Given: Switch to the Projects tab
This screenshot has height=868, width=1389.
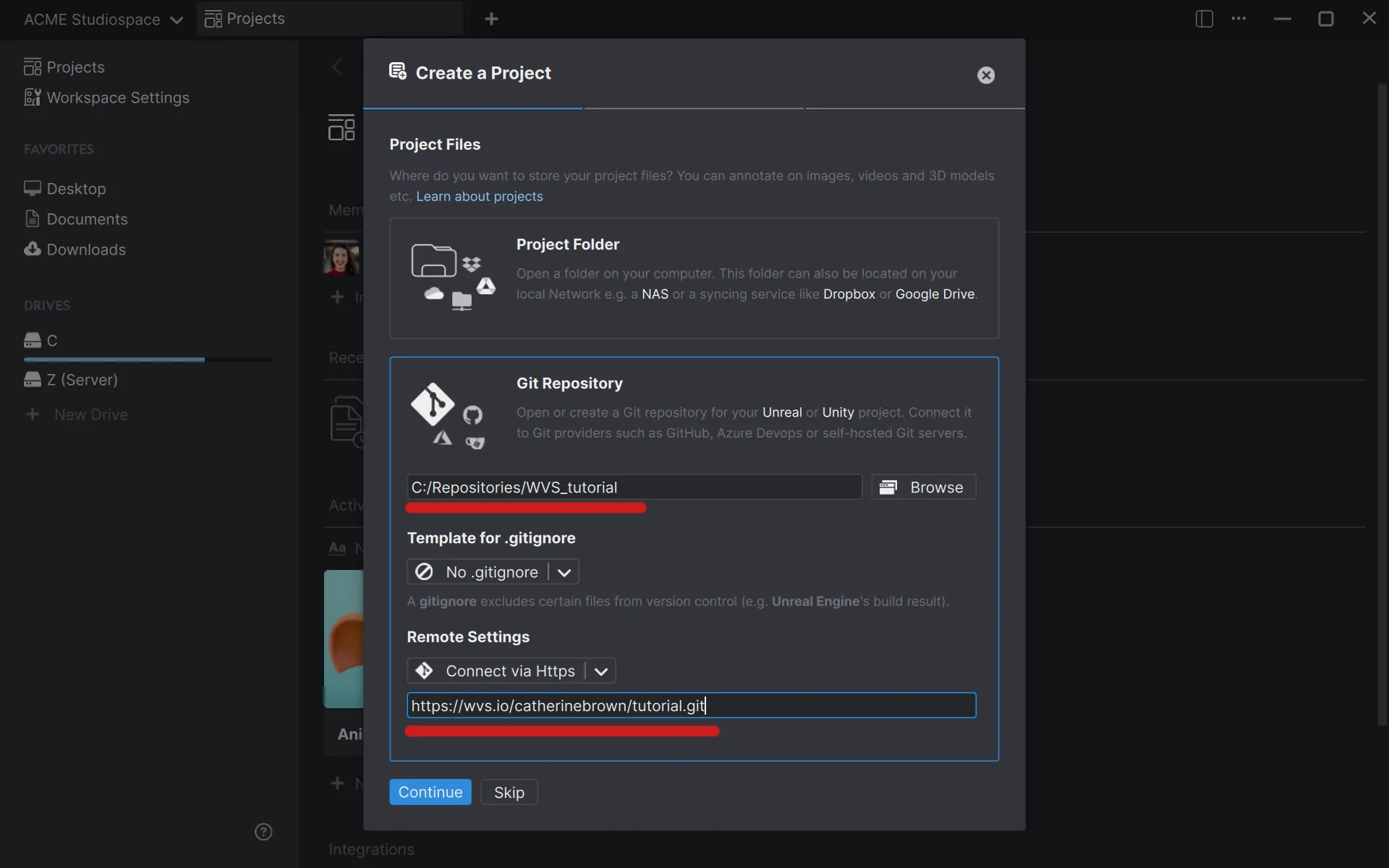Looking at the screenshot, I should (253, 19).
